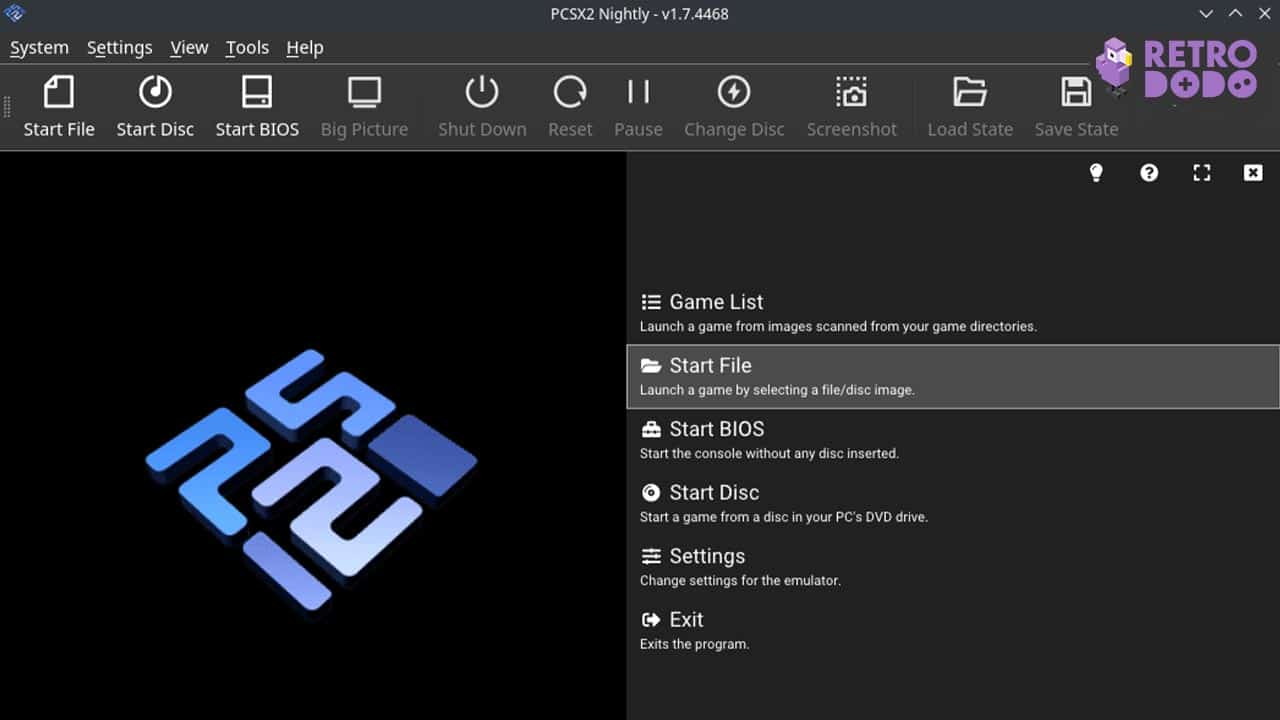This screenshot has width=1280, height=720.
Task: Maximize the PCSX2 window using the title bar caret
Action: point(1235,14)
